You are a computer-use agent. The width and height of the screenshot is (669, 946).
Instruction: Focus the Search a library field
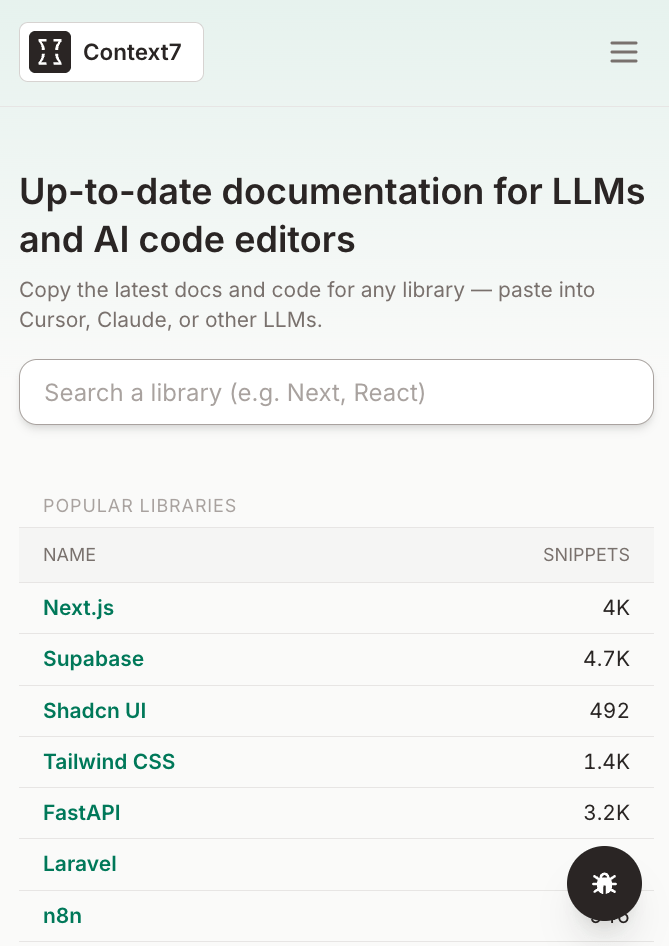click(x=336, y=392)
